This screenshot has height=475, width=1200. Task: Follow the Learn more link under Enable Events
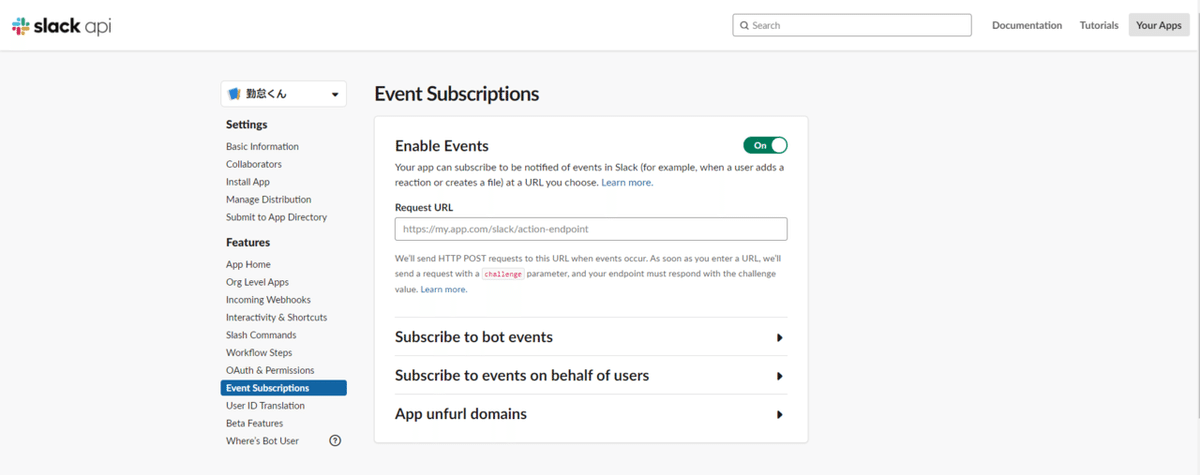click(x=627, y=183)
